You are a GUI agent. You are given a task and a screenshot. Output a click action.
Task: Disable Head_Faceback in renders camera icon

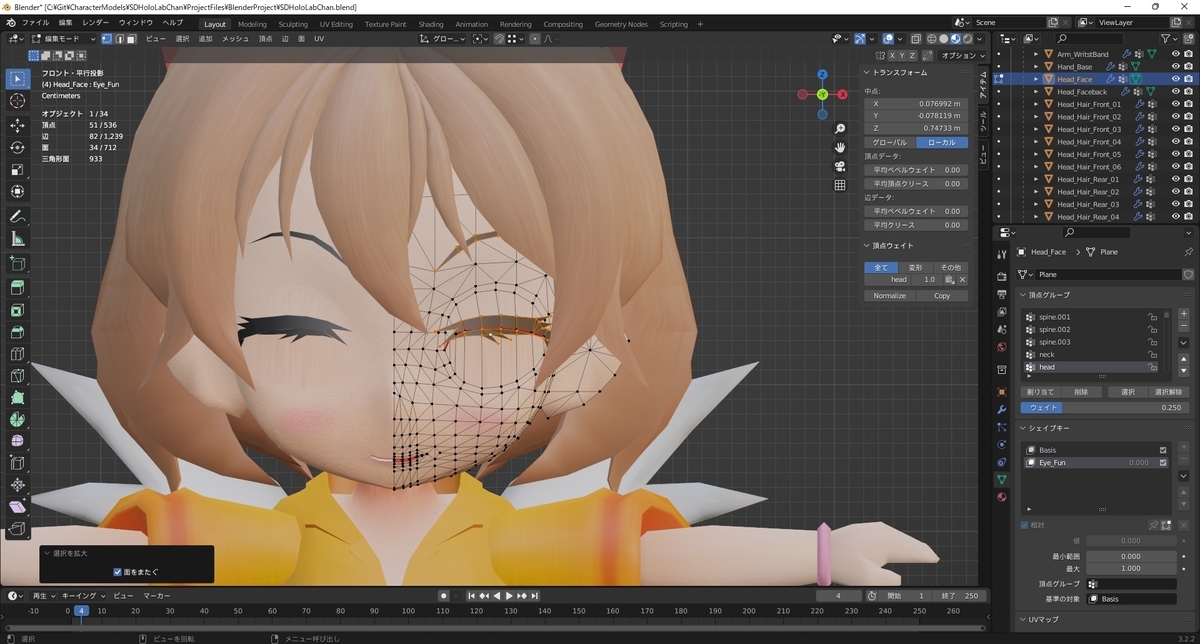[1190, 91]
